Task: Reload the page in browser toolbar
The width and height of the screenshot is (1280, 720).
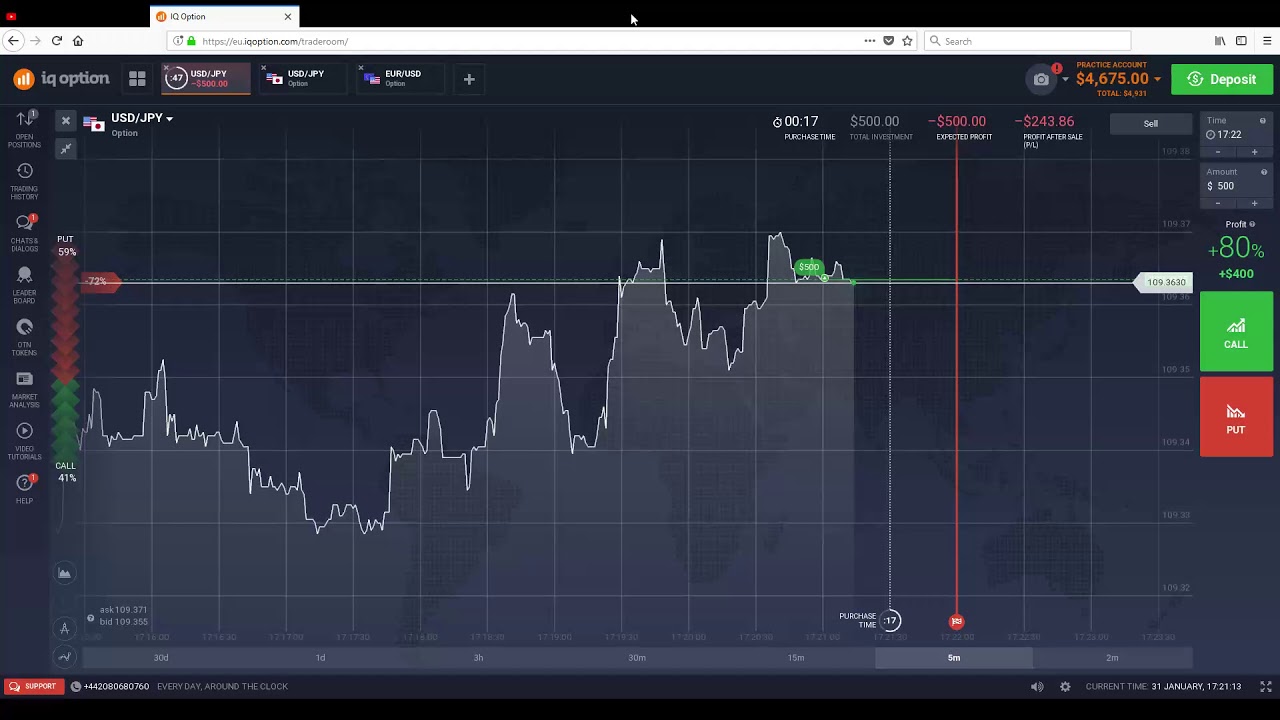Action: click(57, 41)
